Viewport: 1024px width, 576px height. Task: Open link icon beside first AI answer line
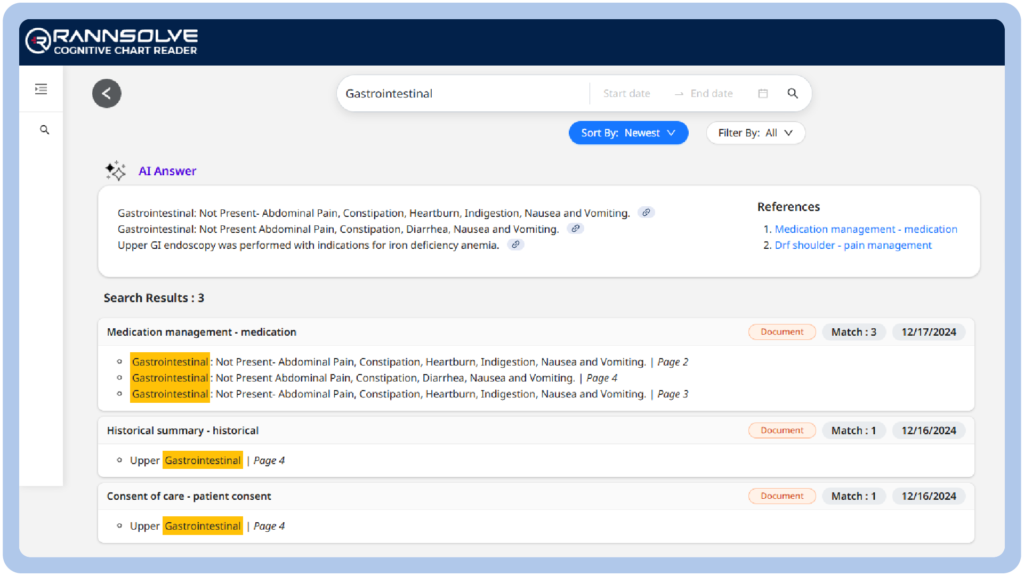(x=647, y=212)
